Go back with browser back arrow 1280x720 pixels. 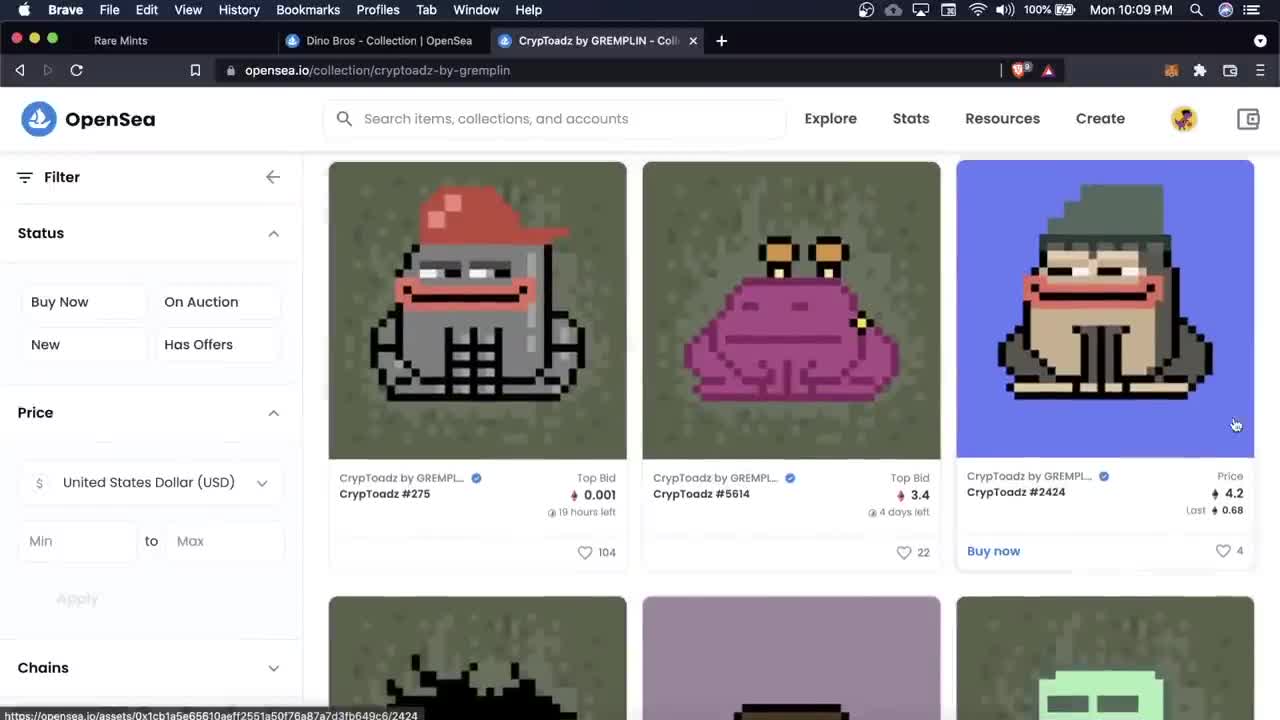click(x=20, y=70)
